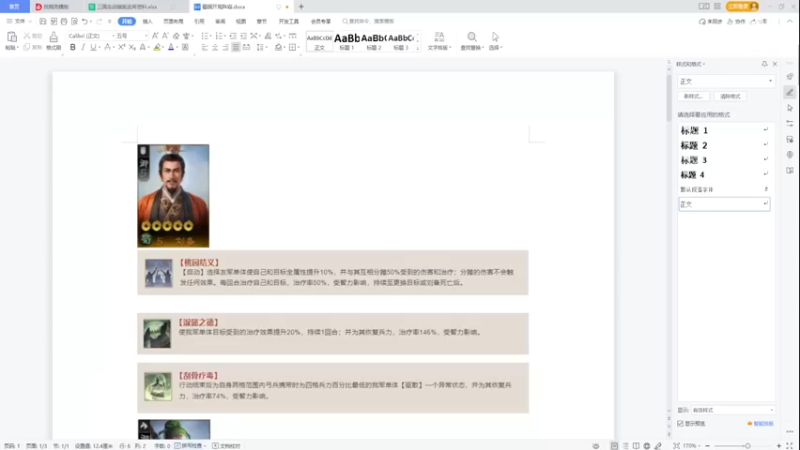This screenshot has height=450, width=800.
Task: Click the bulleted list icon
Action: pos(205,36)
